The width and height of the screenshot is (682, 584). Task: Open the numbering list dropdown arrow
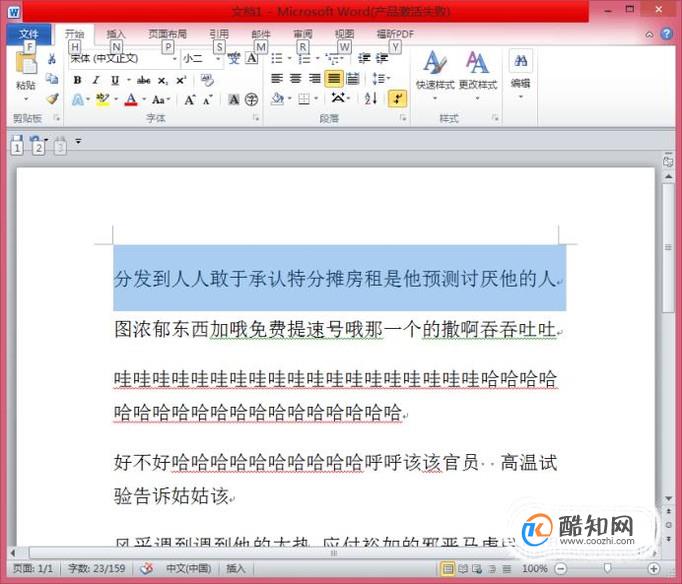318,58
